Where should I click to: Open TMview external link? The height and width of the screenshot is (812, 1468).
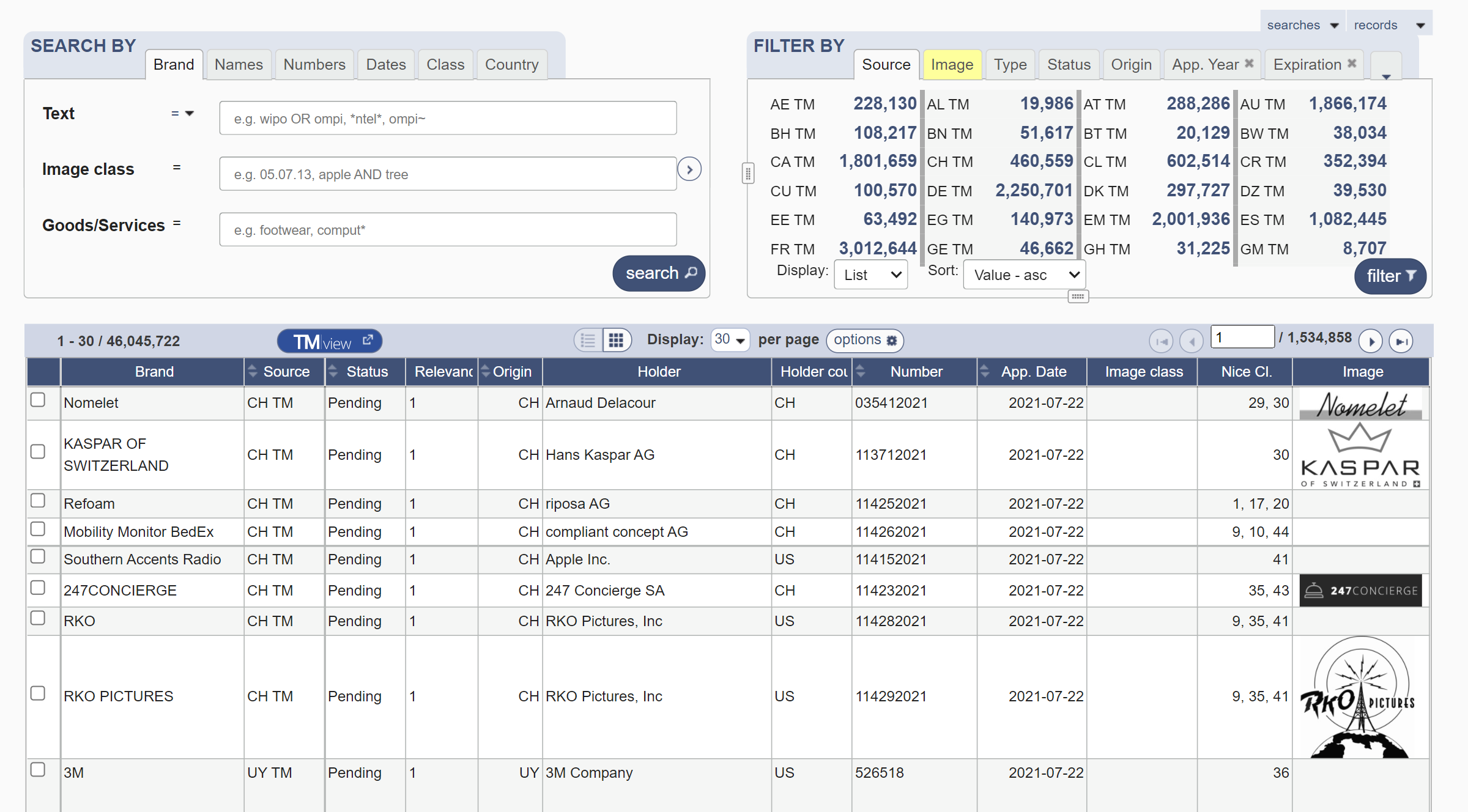tap(330, 341)
